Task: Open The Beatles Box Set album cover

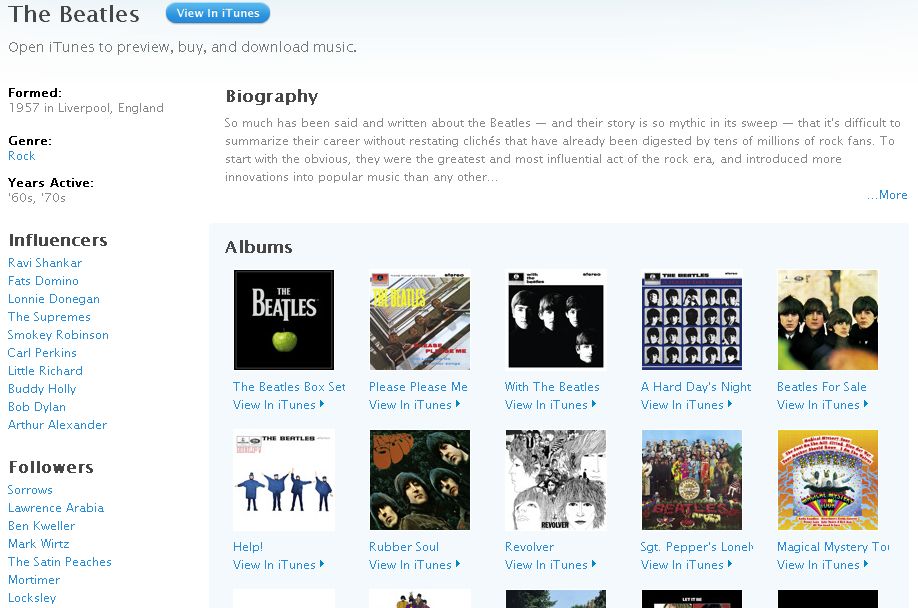Action: coord(284,320)
